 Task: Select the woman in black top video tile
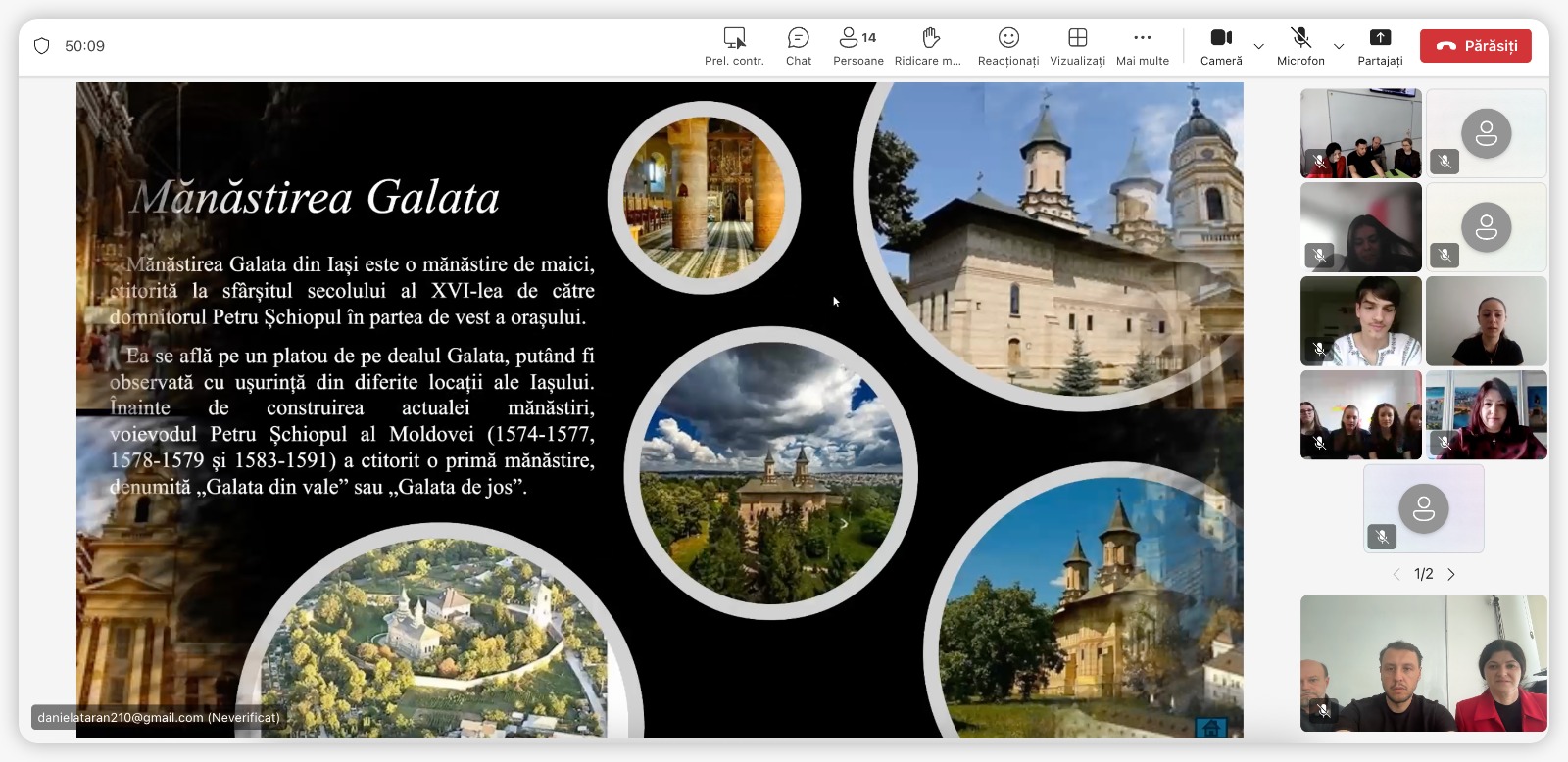tap(1486, 321)
